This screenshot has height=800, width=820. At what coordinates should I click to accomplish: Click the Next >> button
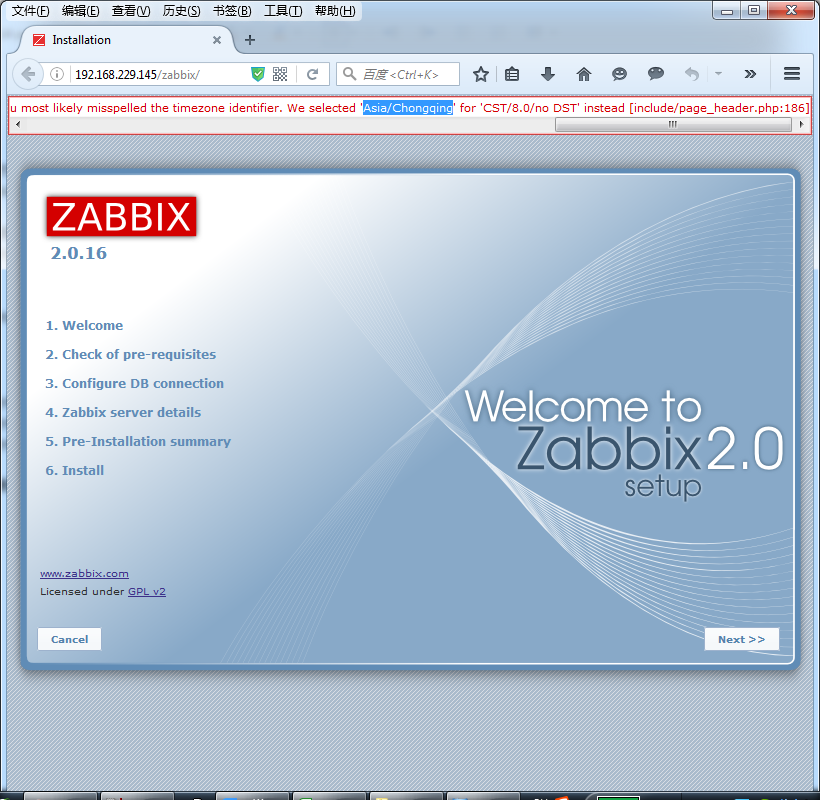click(741, 639)
